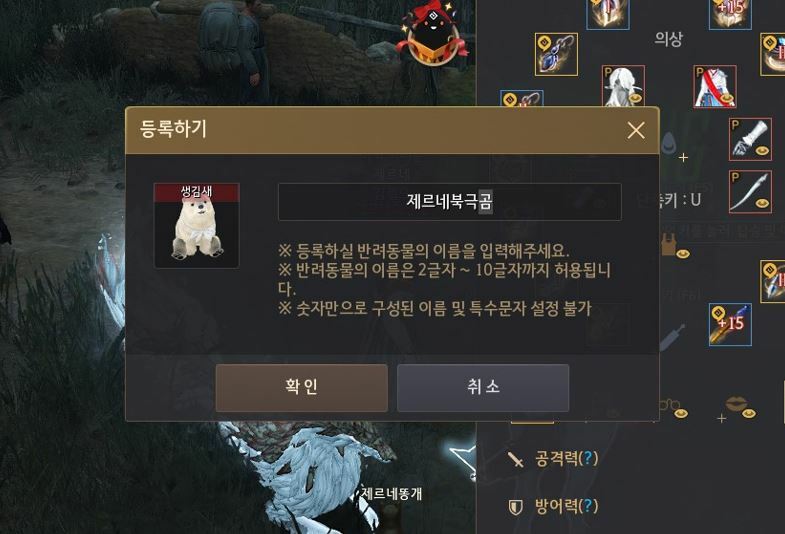Image resolution: width=785 pixels, height=534 pixels.
Task: Select the white sword costume slot
Action: [750, 192]
